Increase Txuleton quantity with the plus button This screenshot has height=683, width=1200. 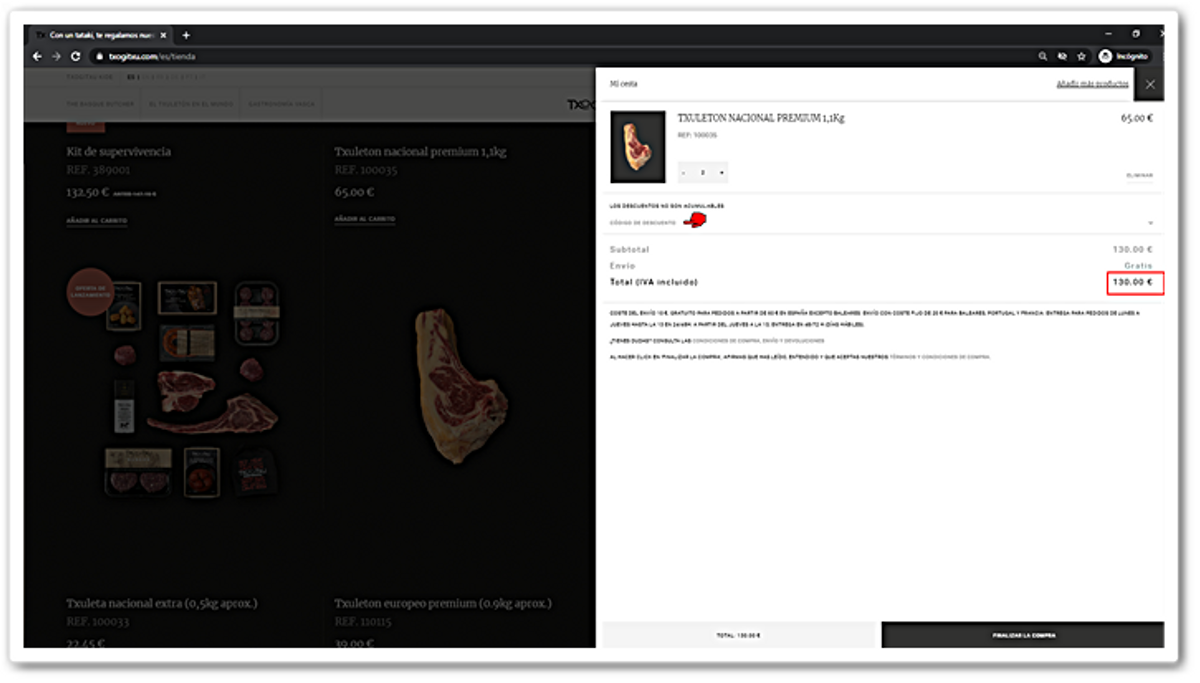[x=721, y=173]
